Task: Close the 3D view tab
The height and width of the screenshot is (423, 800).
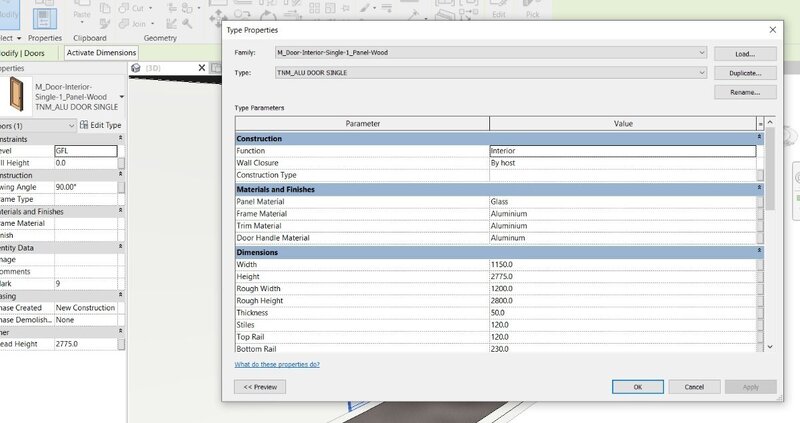Action: pos(201,68)
